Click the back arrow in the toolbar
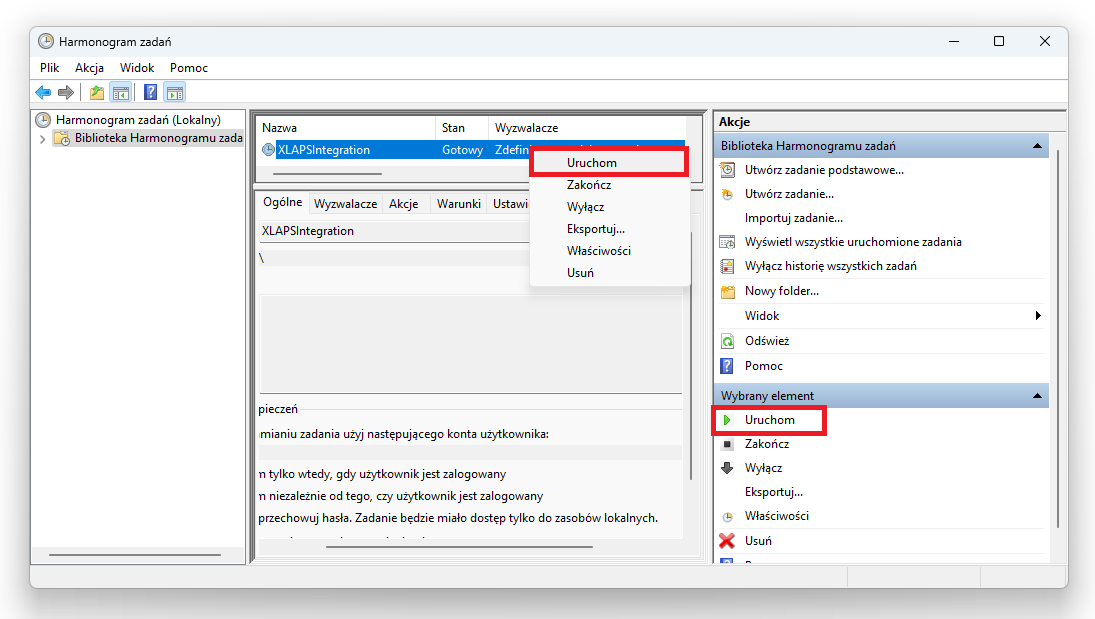The height and width of the screenshot is (619, 1095). pyautogui.click(x=42, y=93)
